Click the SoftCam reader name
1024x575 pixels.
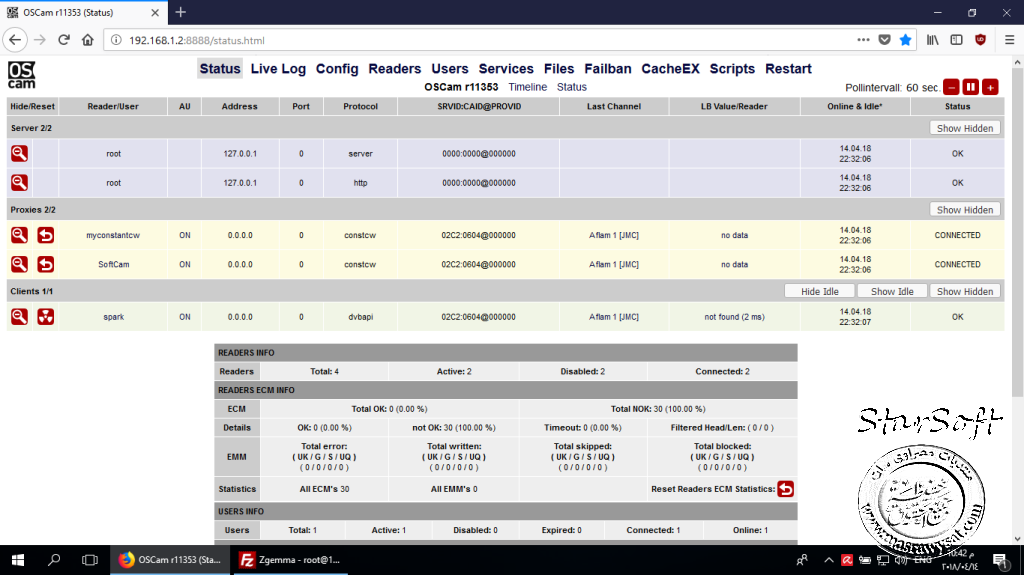(114, 265)
